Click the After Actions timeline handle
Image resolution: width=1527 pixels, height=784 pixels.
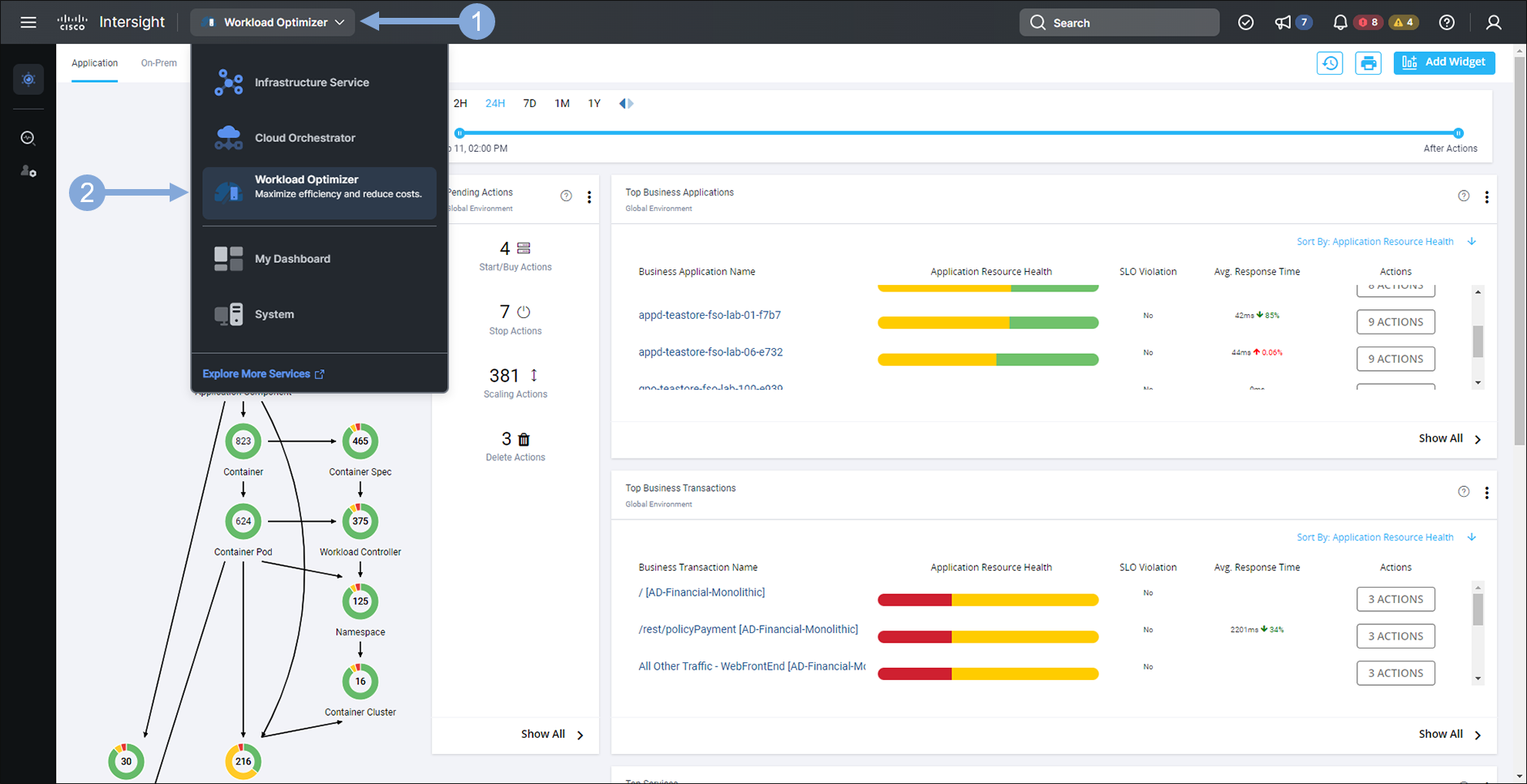click(x=1459, y=133)
